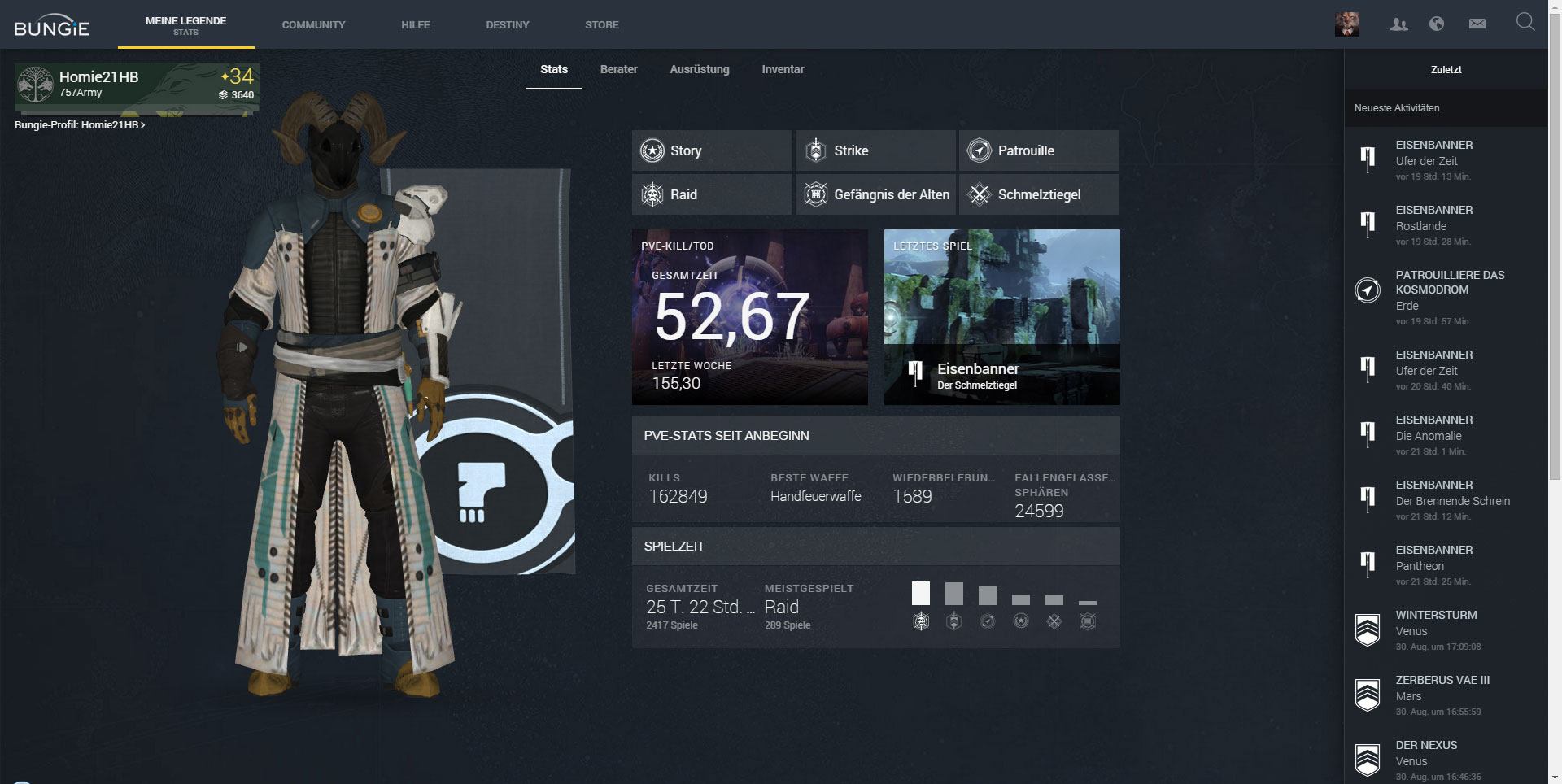
Task: Open the Letztes Spiel Eisenbanner thumbnail
Action: (x=1001, y=316)
